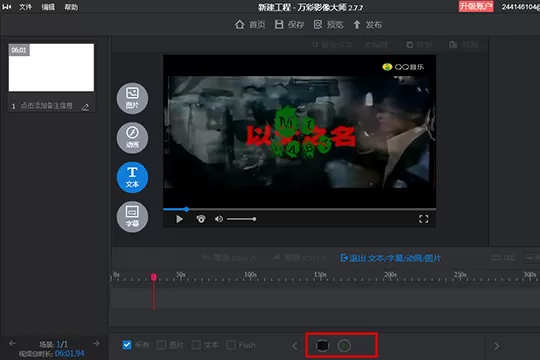Image resolution: width=540 pixels, height=360 pixels.
Task: Toggle the 所有 (all) checkbox
Action: pyautogui.click(x=127, y=345)
